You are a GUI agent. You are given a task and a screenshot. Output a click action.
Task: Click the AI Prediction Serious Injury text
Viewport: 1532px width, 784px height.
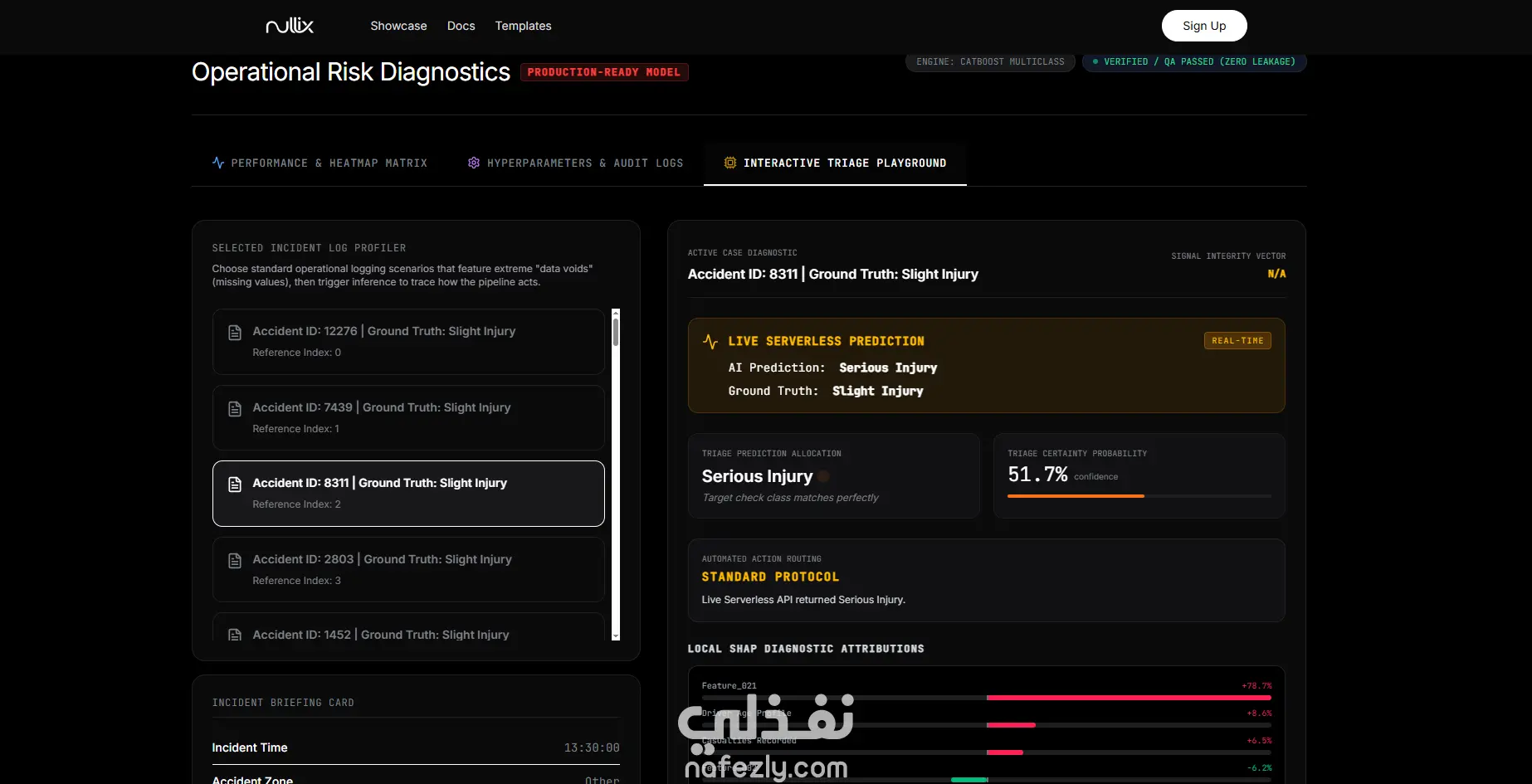coord(888,368)
